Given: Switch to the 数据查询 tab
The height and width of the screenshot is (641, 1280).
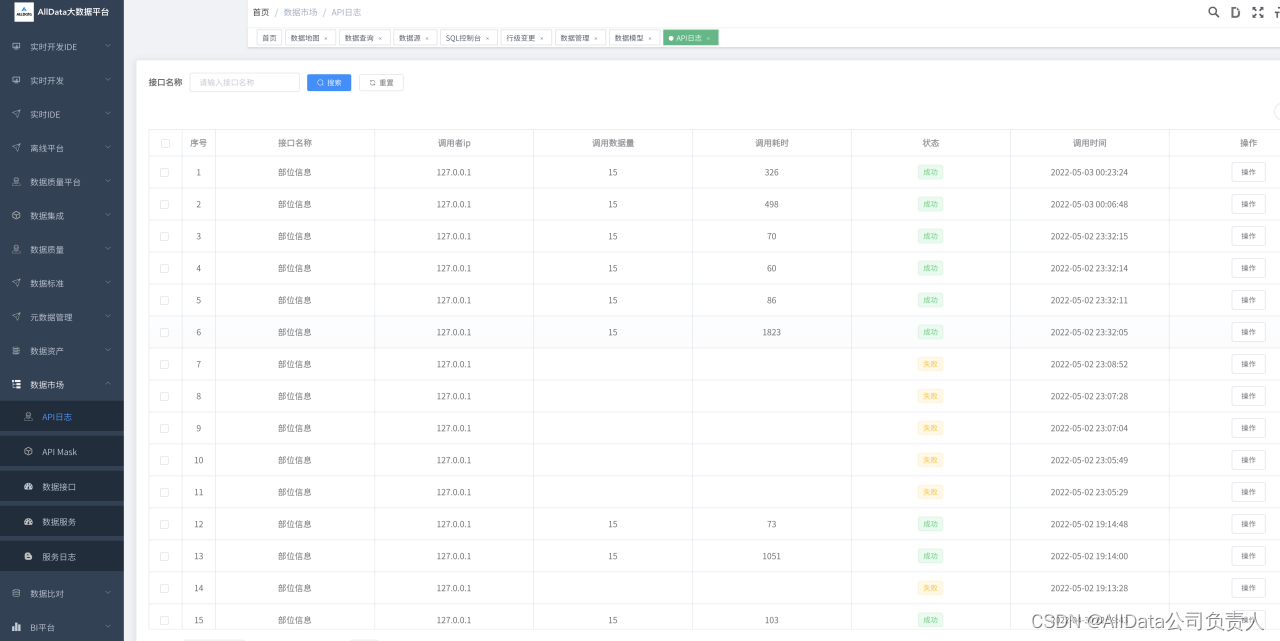Looking at the screenshot, I should 363,38.
